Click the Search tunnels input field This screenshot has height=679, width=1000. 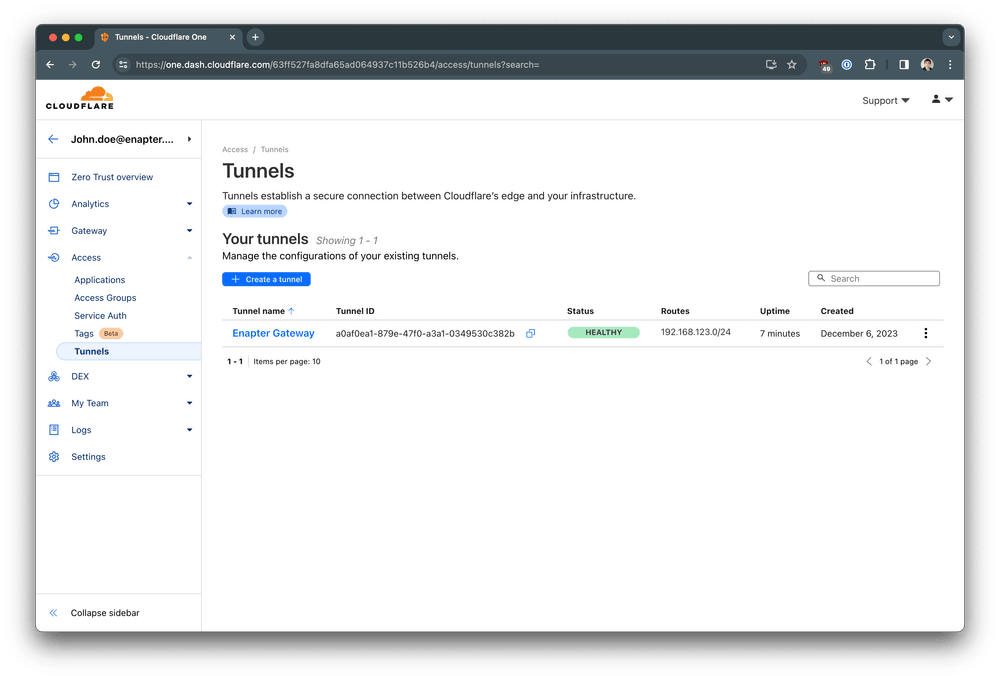873,278
